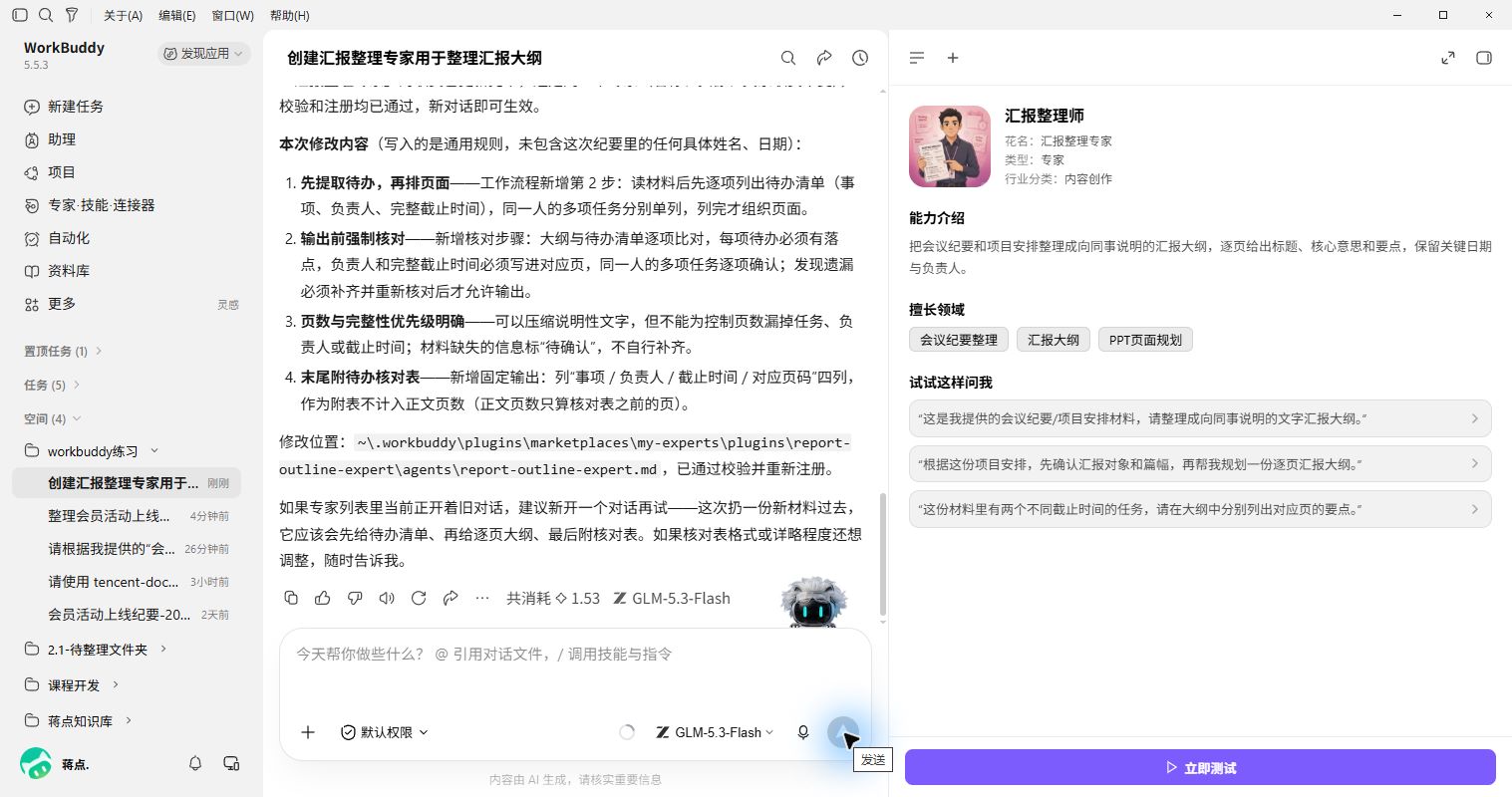This screenshot has width=1512, height=797.
Task: Search within the conversation header
Action: click(788, 58)
